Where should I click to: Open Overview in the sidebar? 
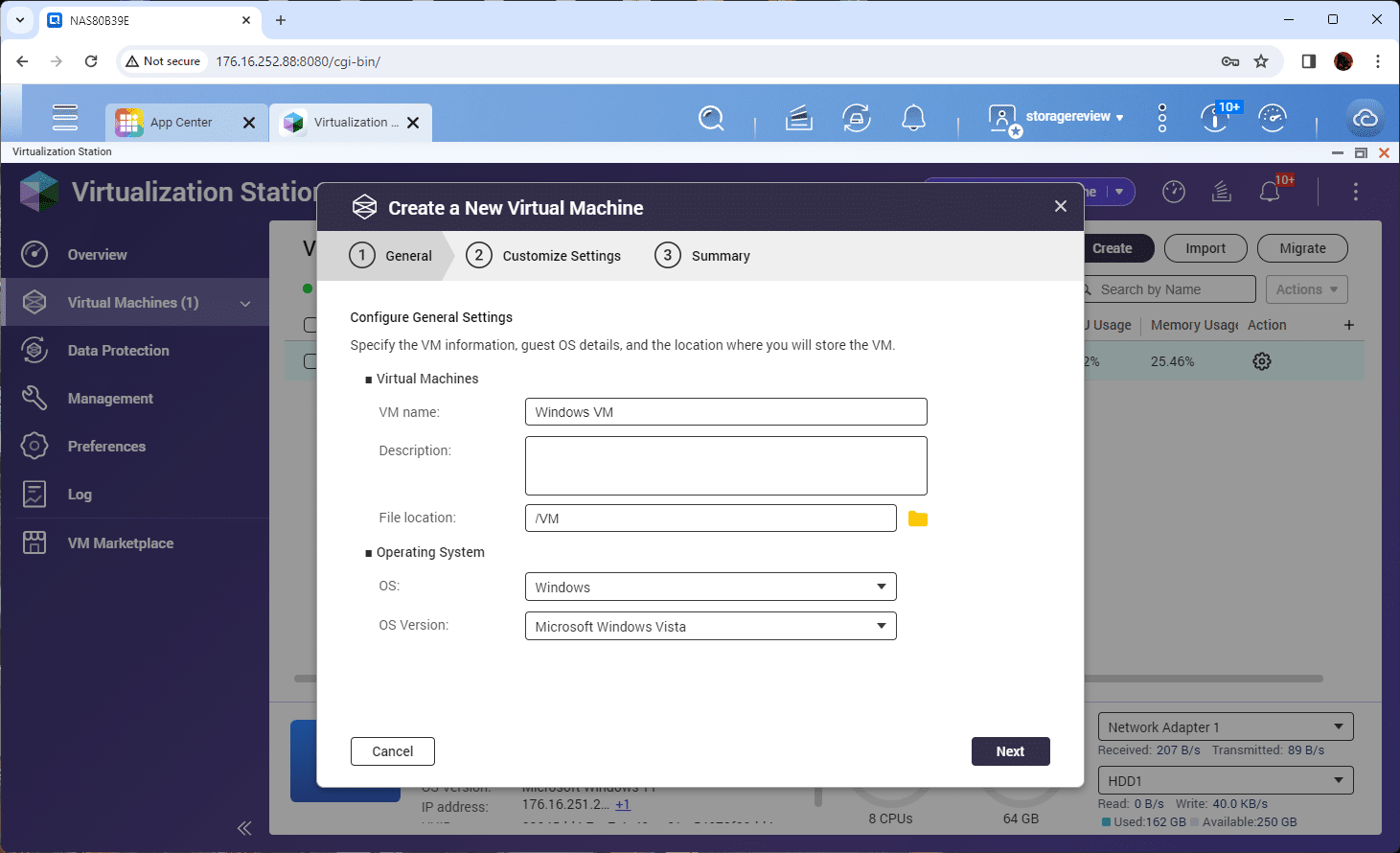tap(134, 254)
